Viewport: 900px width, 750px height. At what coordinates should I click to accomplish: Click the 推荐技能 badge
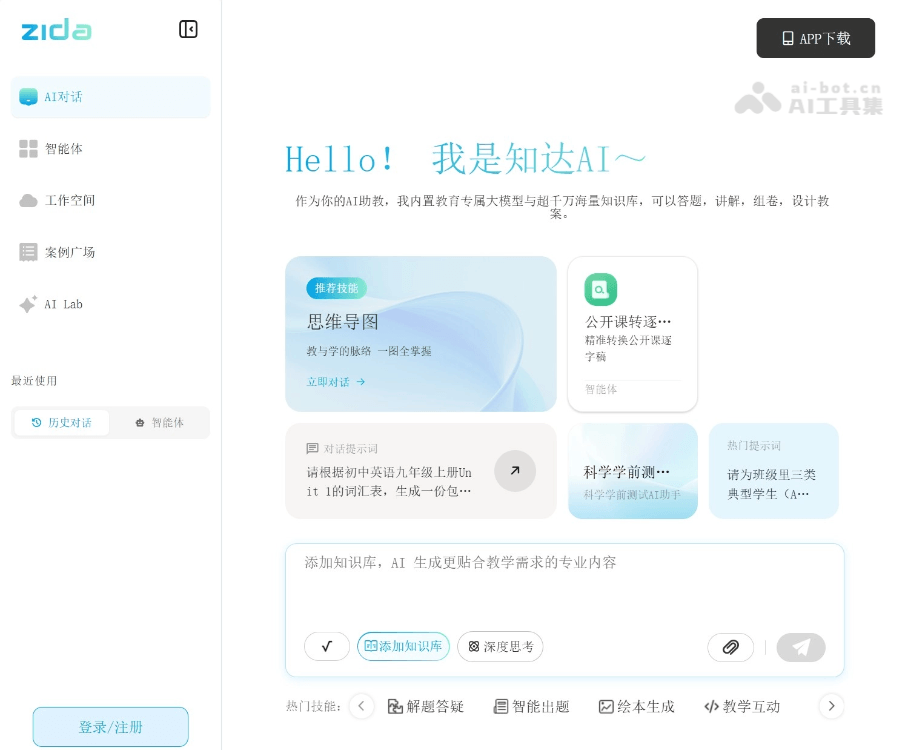tap(336, 288)
